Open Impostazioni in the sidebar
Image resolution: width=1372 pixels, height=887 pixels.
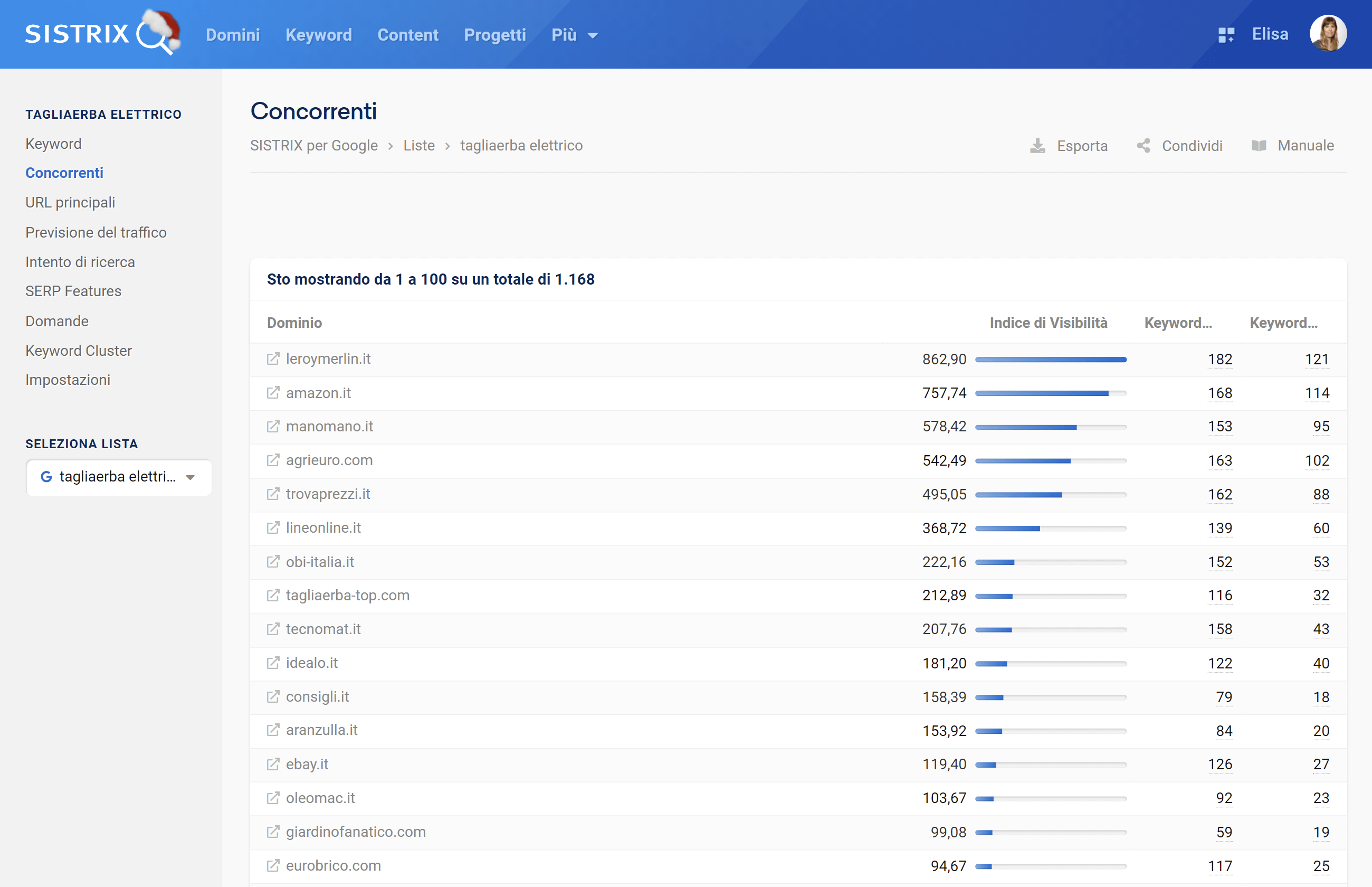pos(68,380)
